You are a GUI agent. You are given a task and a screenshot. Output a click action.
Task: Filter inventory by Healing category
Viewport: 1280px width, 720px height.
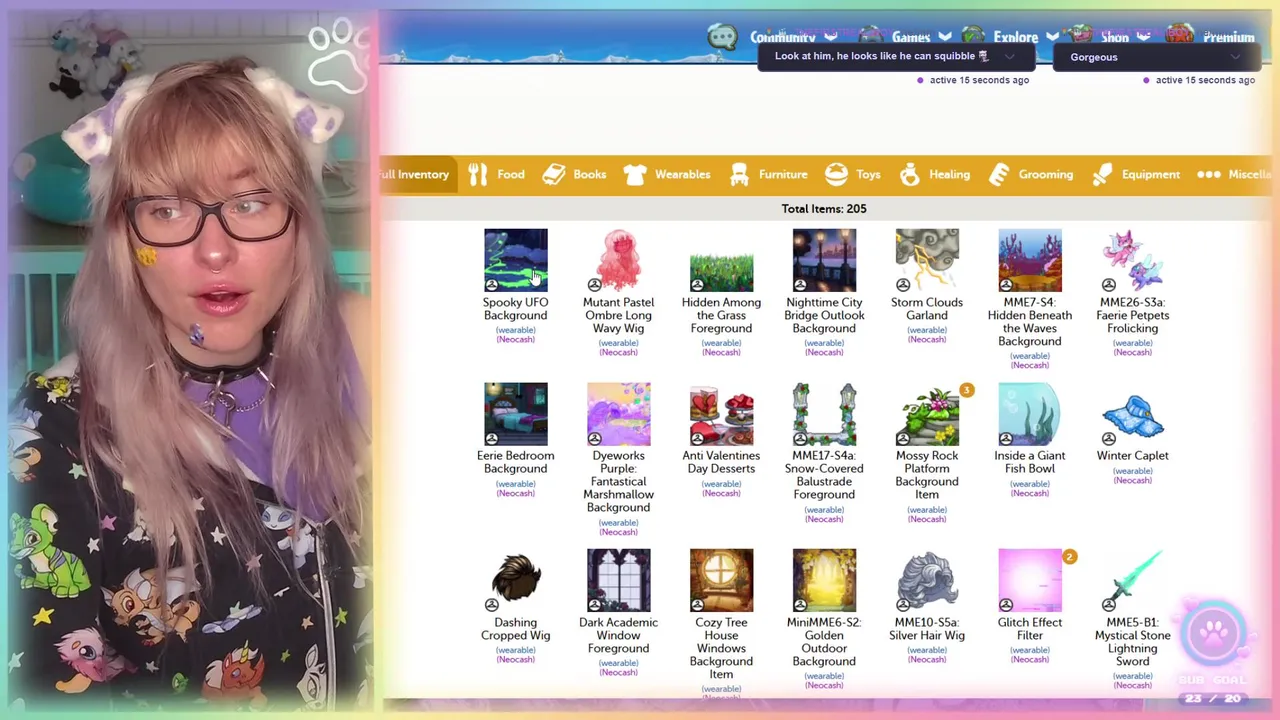(934, 174)
